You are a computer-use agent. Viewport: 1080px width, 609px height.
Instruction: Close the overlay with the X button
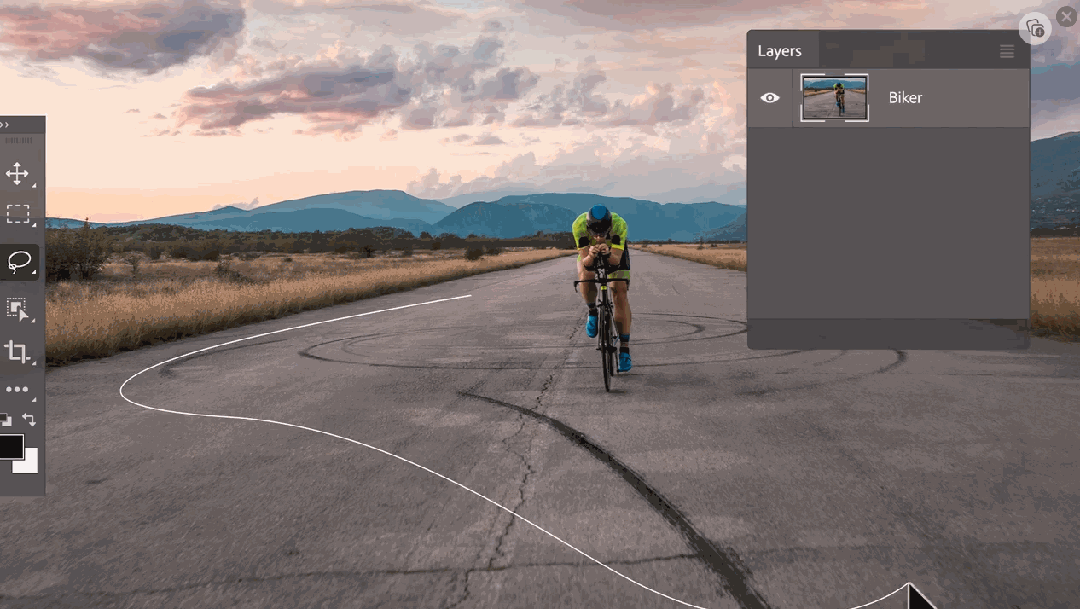(x=1066, y=17)
